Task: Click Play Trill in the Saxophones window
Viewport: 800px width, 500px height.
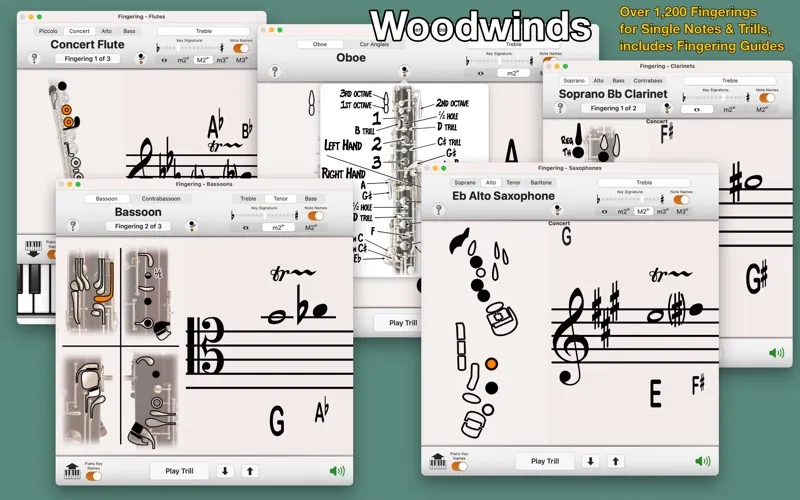Action: point(545,461)
